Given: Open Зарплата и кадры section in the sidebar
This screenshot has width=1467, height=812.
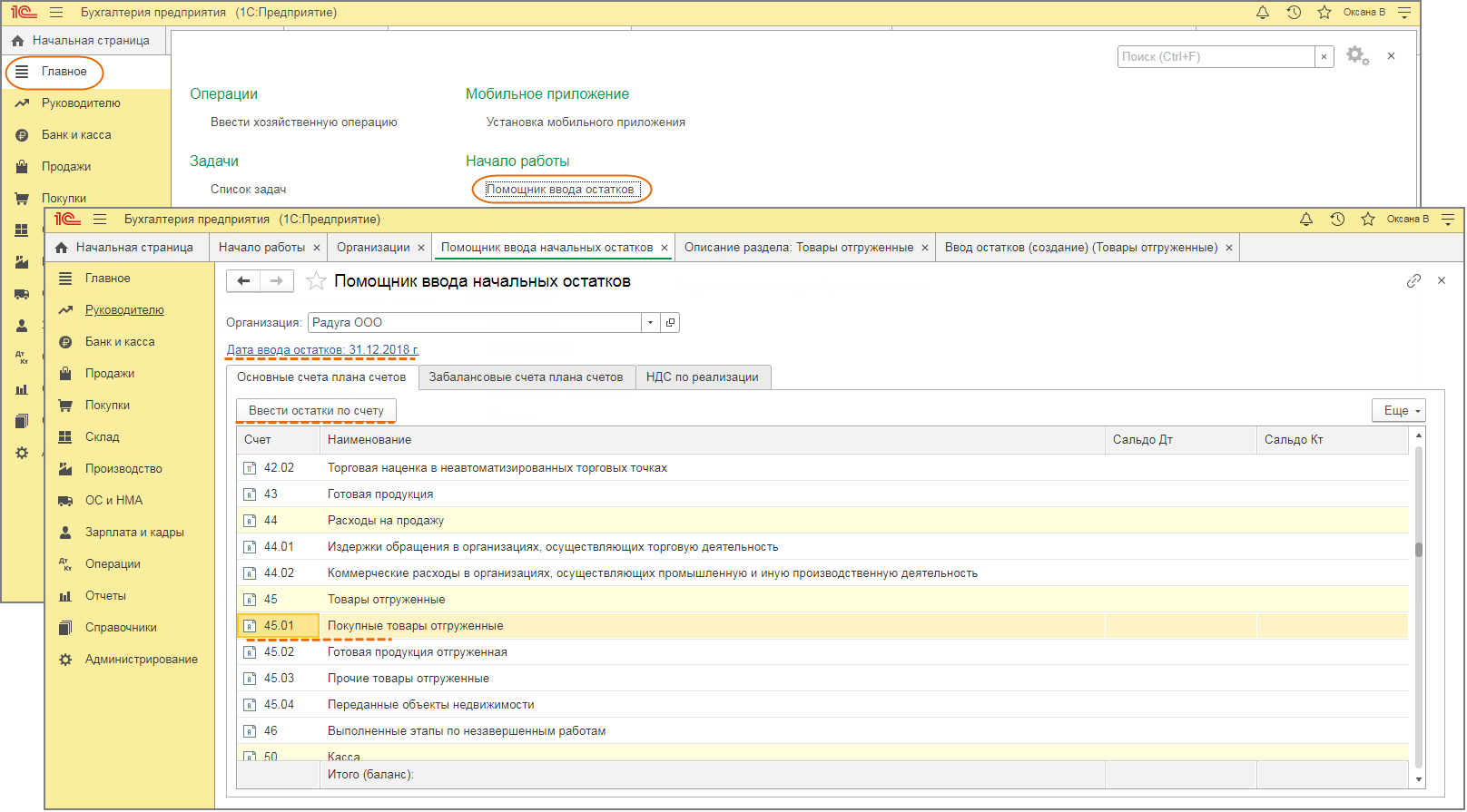Looking at the screenshot, I should click(134, 533).
